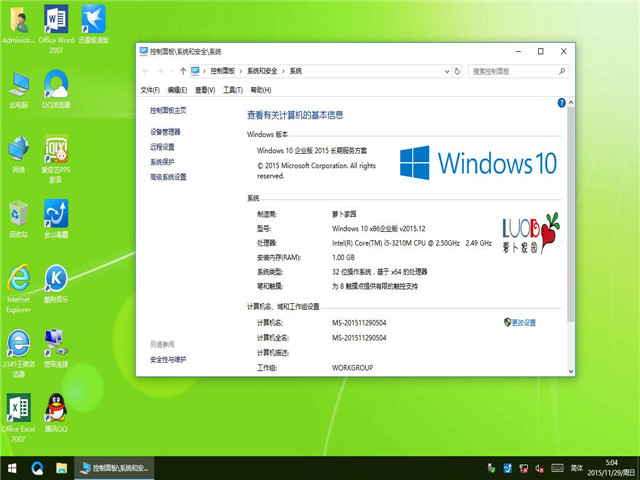Open the 查看(V) menu
This screenshot has height=480, width=640.
[205, 90]
